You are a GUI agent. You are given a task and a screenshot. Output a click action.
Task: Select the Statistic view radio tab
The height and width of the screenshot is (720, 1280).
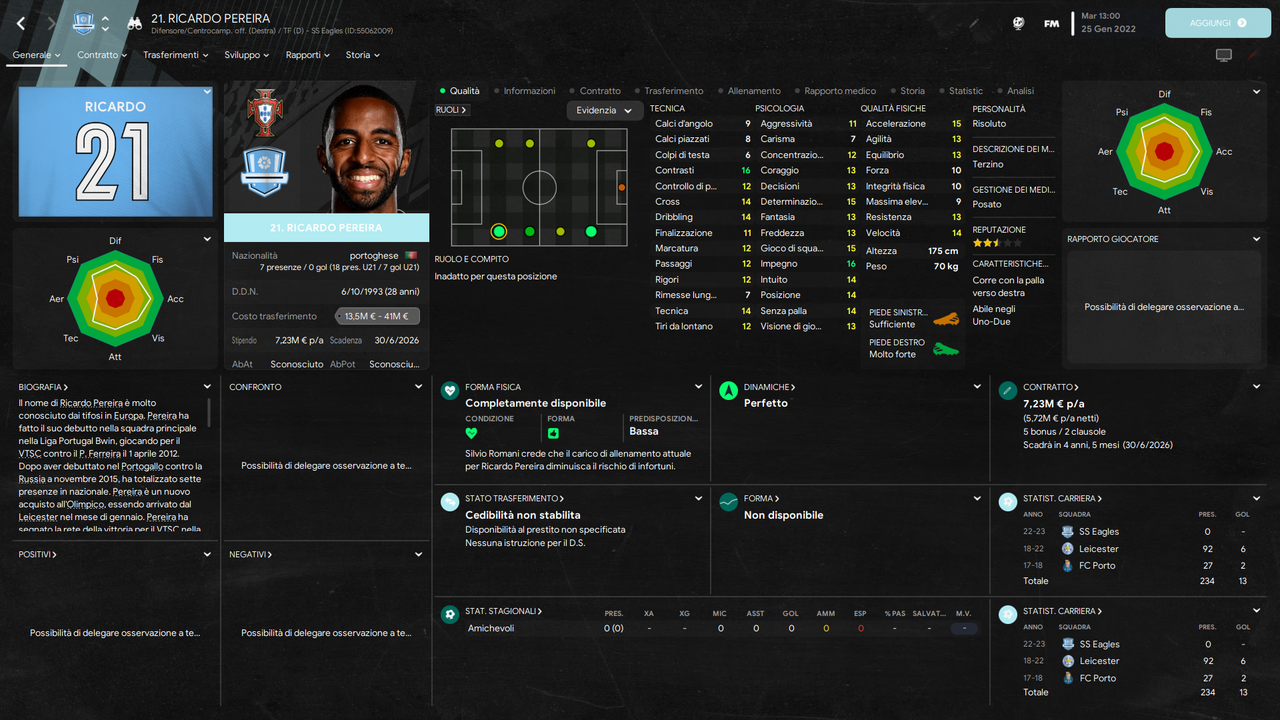point(960,91)
